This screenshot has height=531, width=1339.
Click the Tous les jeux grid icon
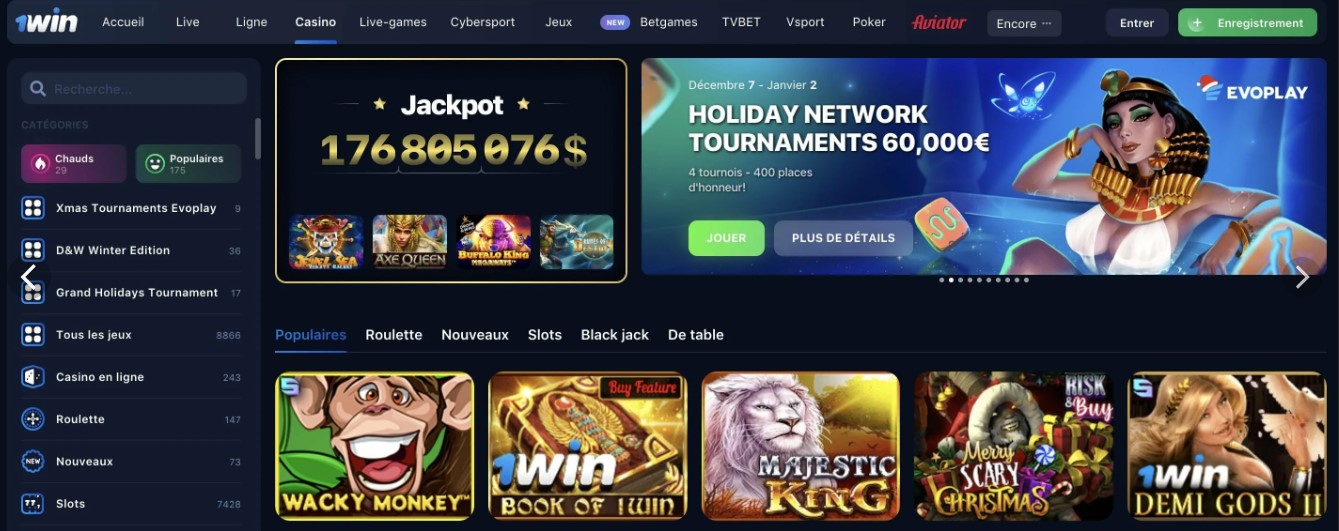click(33, 335)
